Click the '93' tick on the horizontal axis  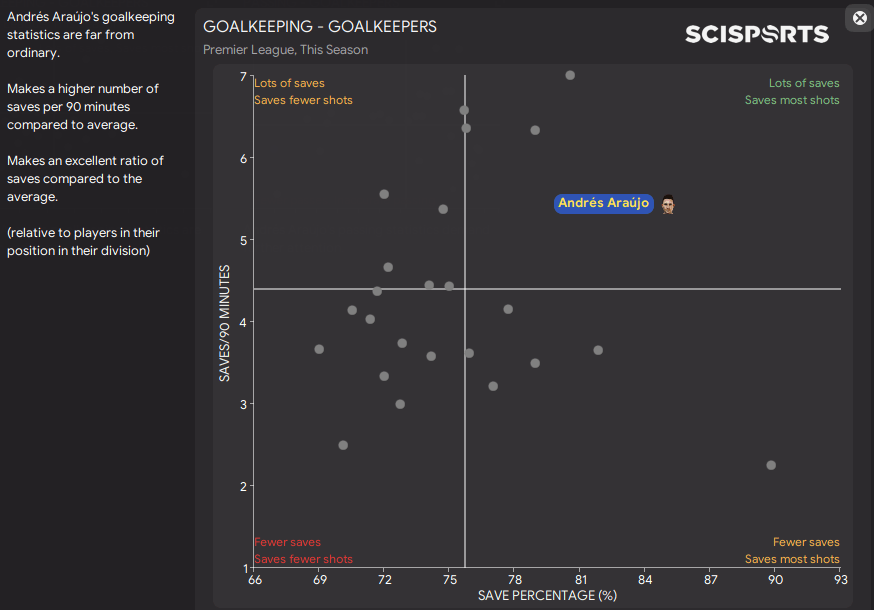coord(840,579)
